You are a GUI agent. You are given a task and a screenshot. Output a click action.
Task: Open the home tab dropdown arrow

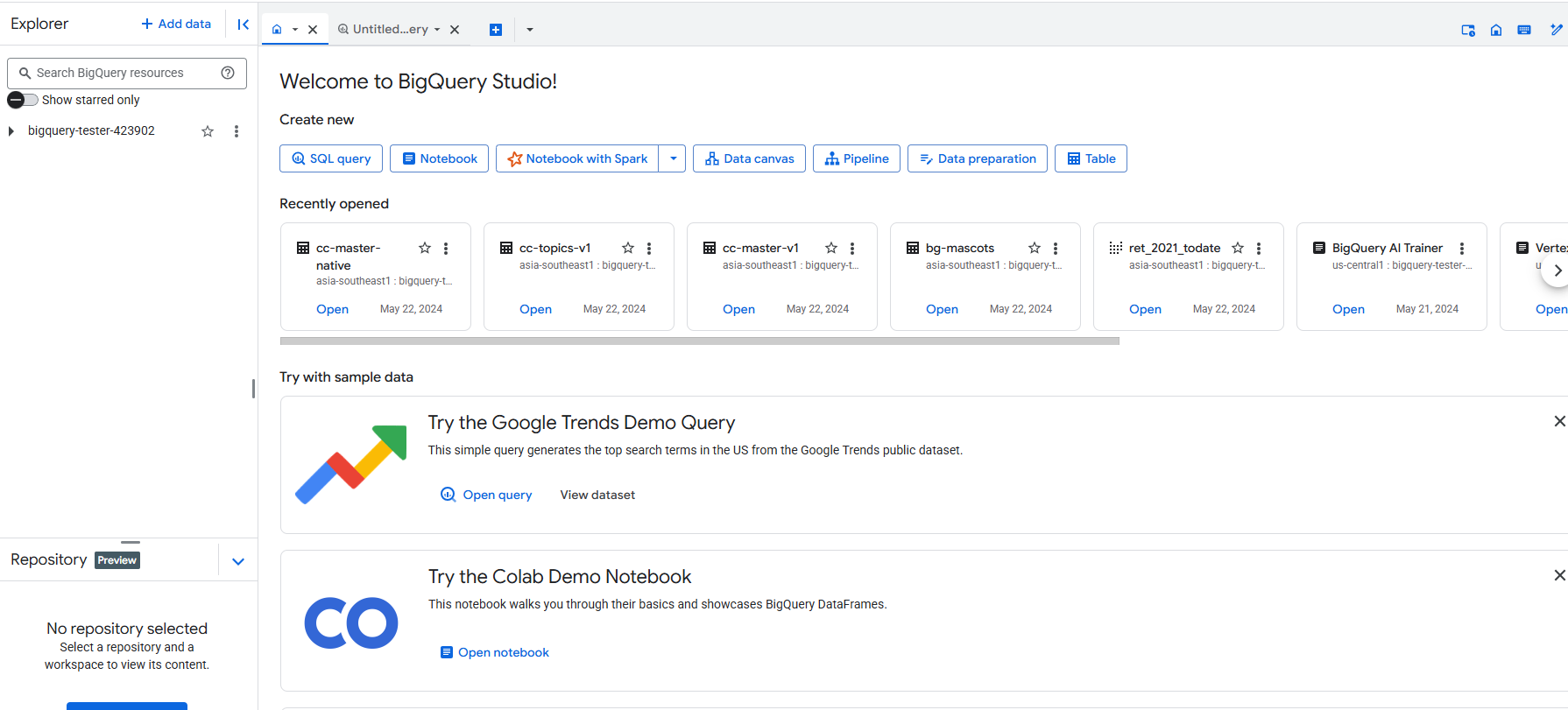[295, 30]
